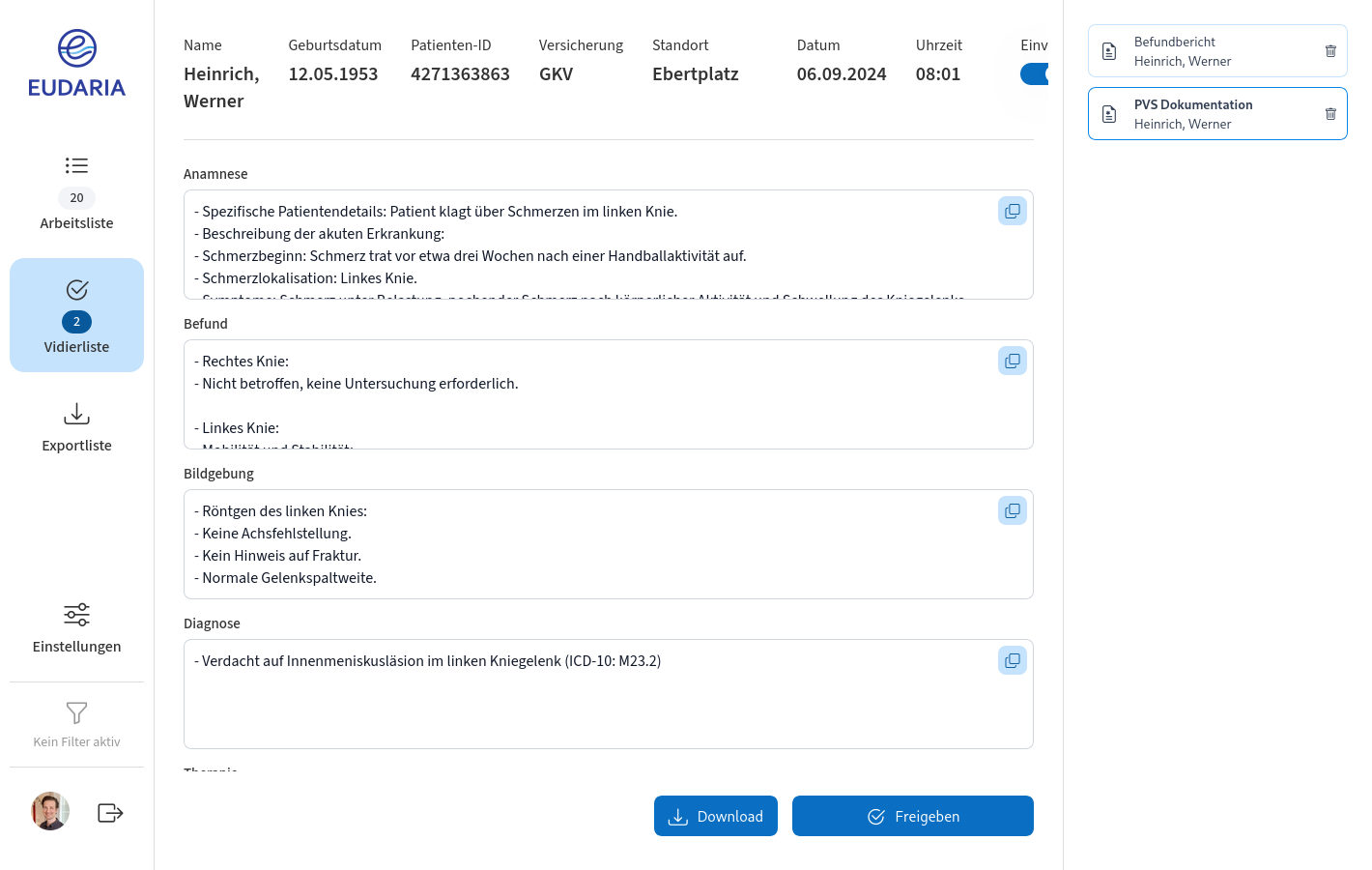Click Freigeben to approve the document
The width and height of the screenshot is (1372, 870).
[912, 816]
